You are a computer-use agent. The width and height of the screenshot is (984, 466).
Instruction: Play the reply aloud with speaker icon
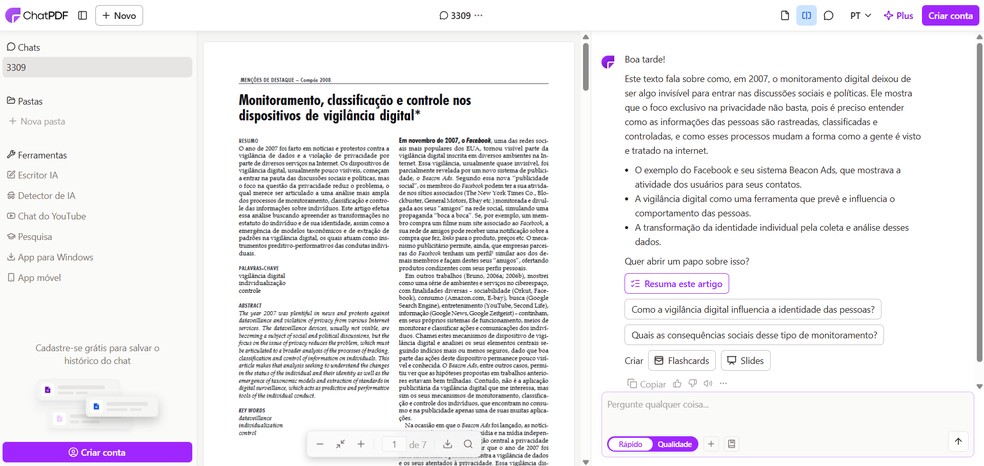tap(708, 383)
